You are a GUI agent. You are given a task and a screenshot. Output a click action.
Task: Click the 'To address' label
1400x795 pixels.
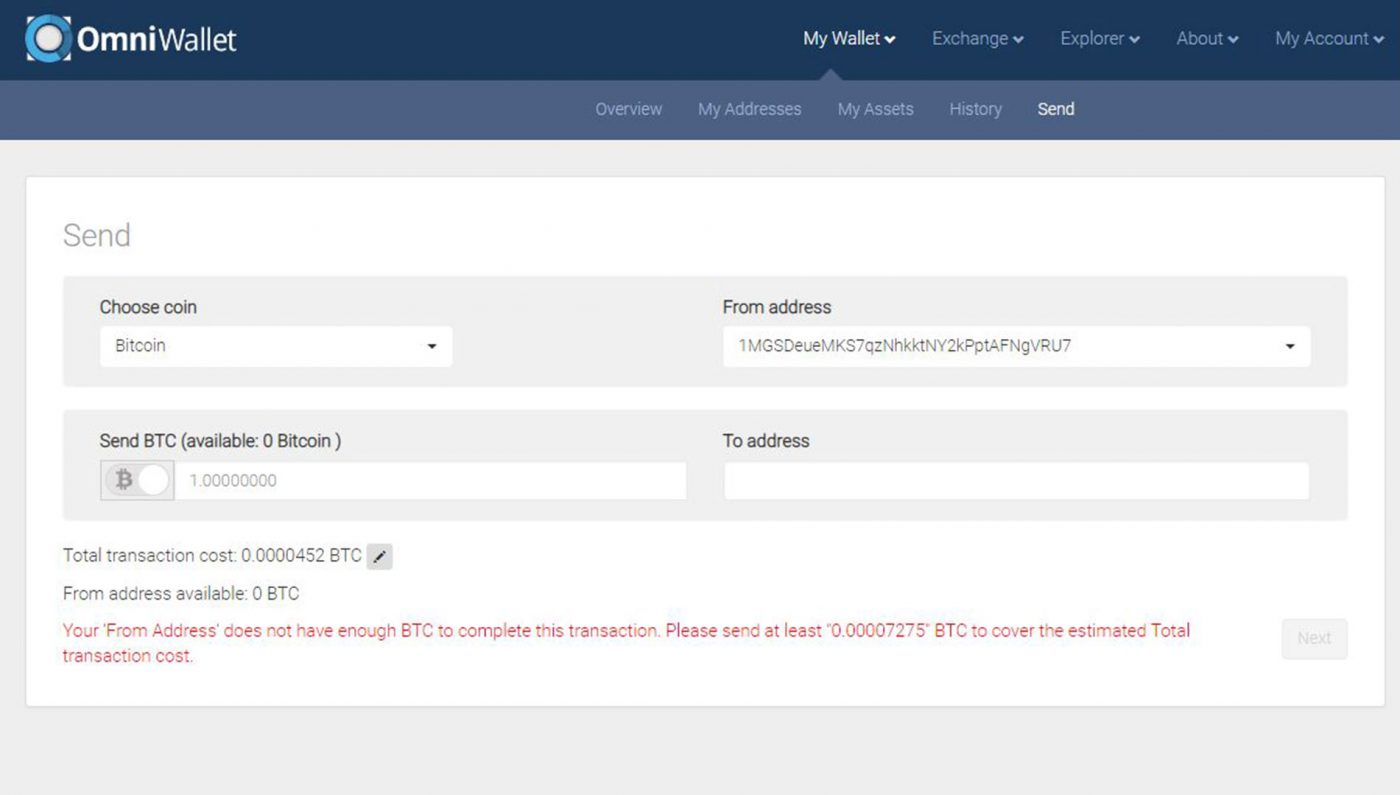coord(766,441)
